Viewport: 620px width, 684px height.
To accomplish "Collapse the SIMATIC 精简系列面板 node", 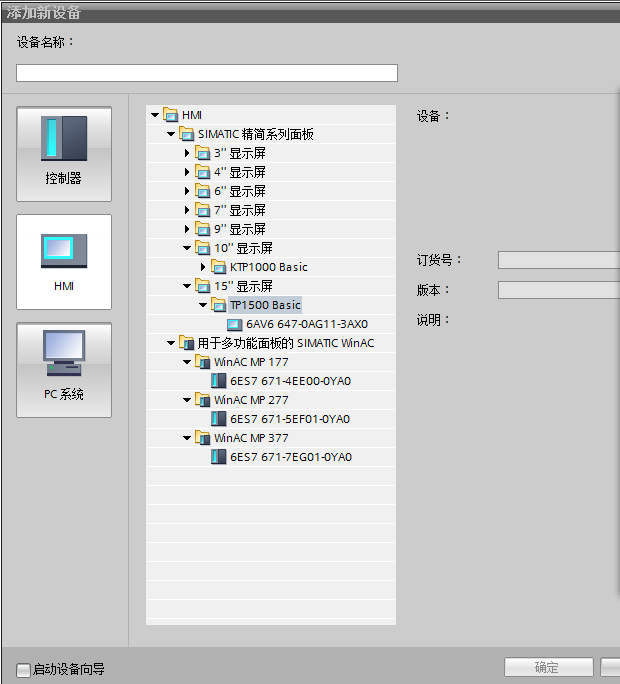I will tap(171, 134).
